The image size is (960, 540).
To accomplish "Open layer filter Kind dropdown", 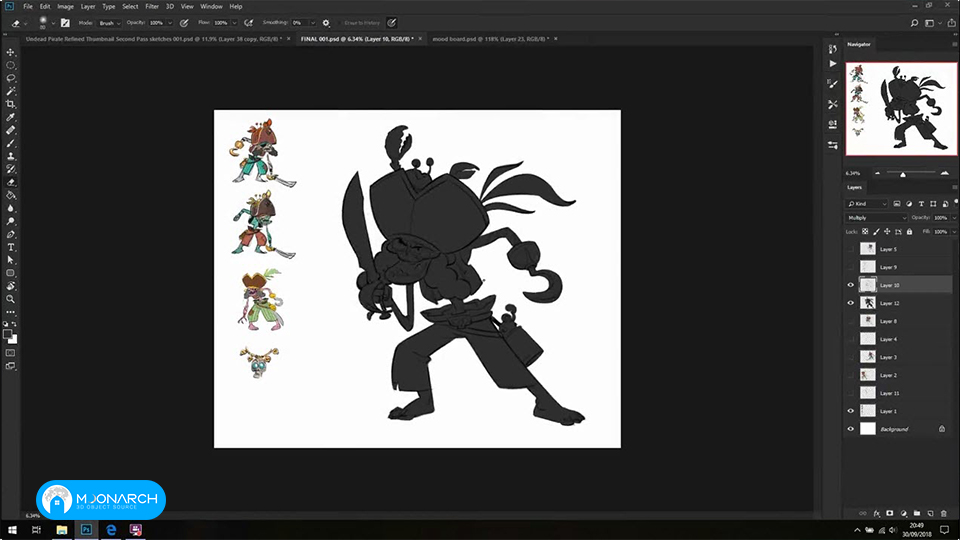I will pyautogui.click(x=867, y=204).
